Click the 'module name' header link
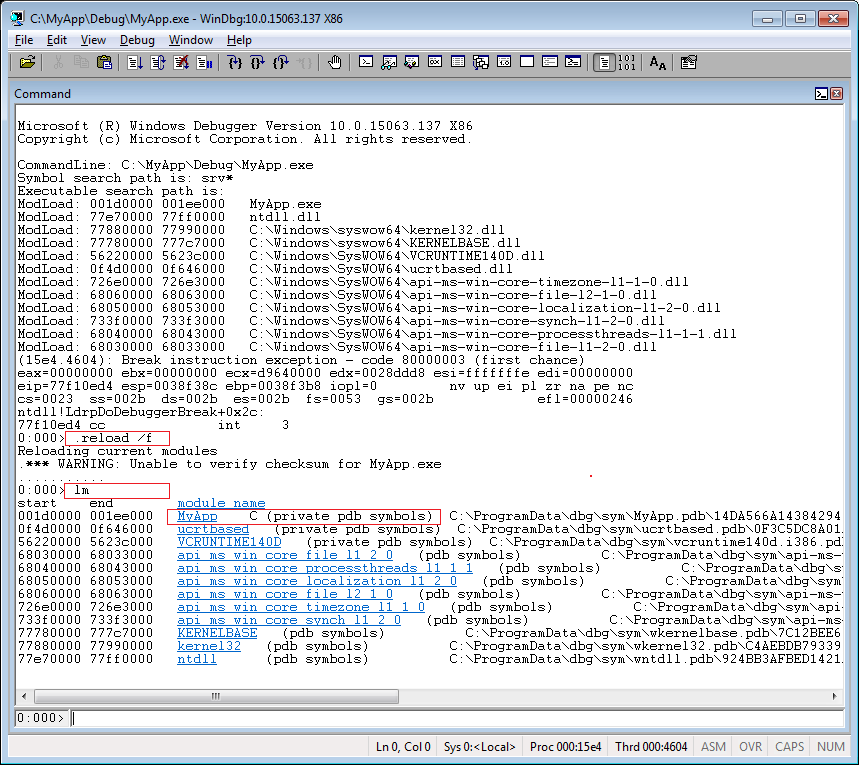859x765 pixels. pos(221,503)
